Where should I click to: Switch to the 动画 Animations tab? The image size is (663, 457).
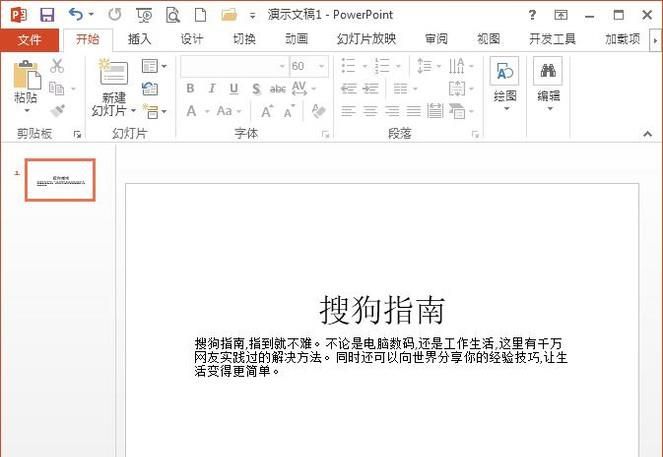tap(296, 39)
